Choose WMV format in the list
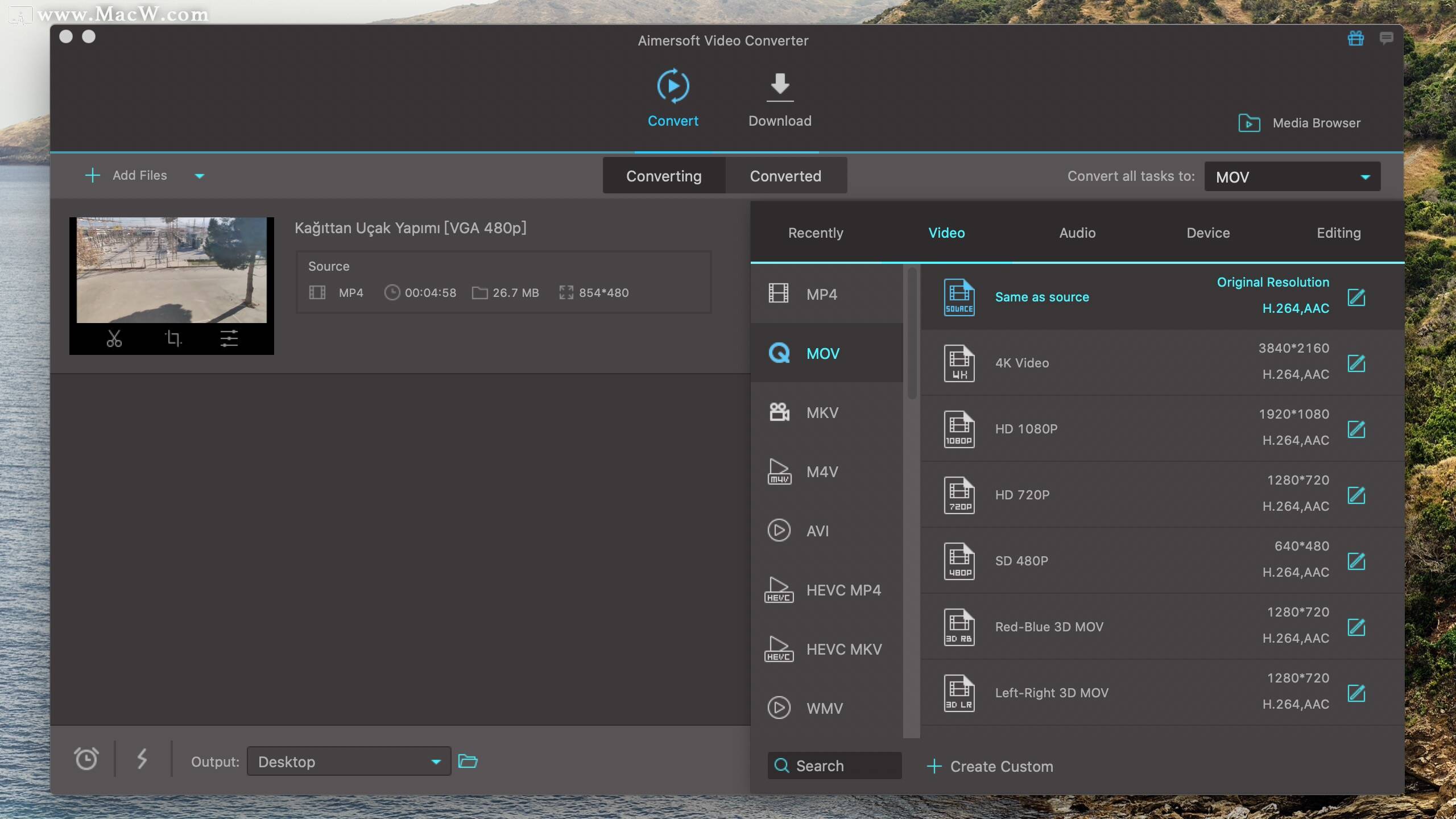Viewport: 1456px width, 819px height. click(826, 708)
